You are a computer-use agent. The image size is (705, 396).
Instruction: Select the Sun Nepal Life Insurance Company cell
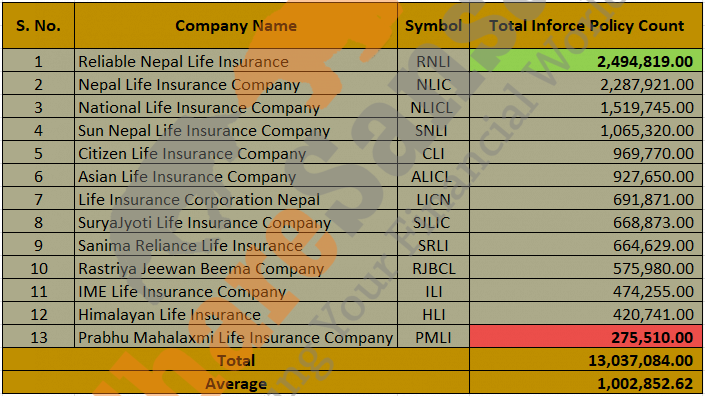click(x=236, y=130)
